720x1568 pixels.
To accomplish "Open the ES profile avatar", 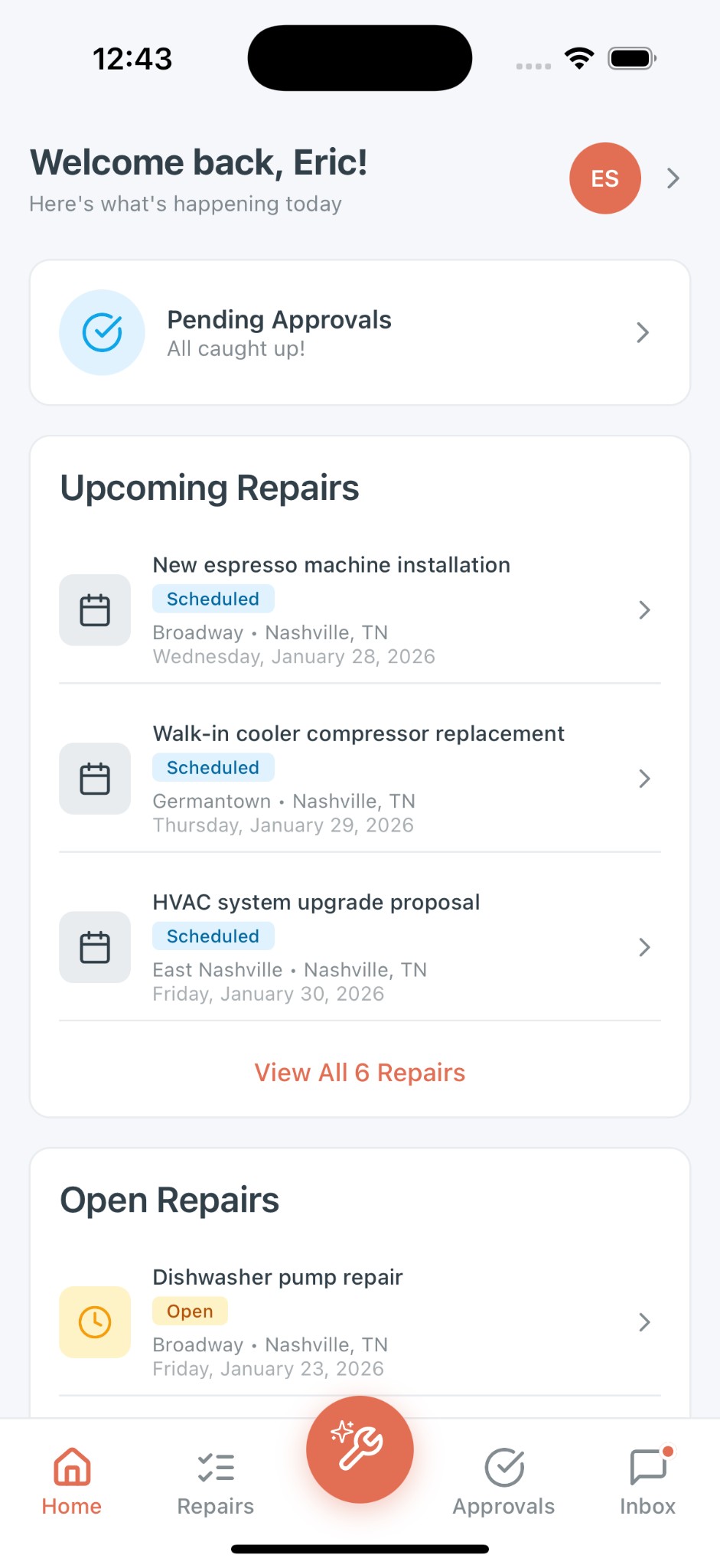I will pyautogui.click(x=605, y=178).
